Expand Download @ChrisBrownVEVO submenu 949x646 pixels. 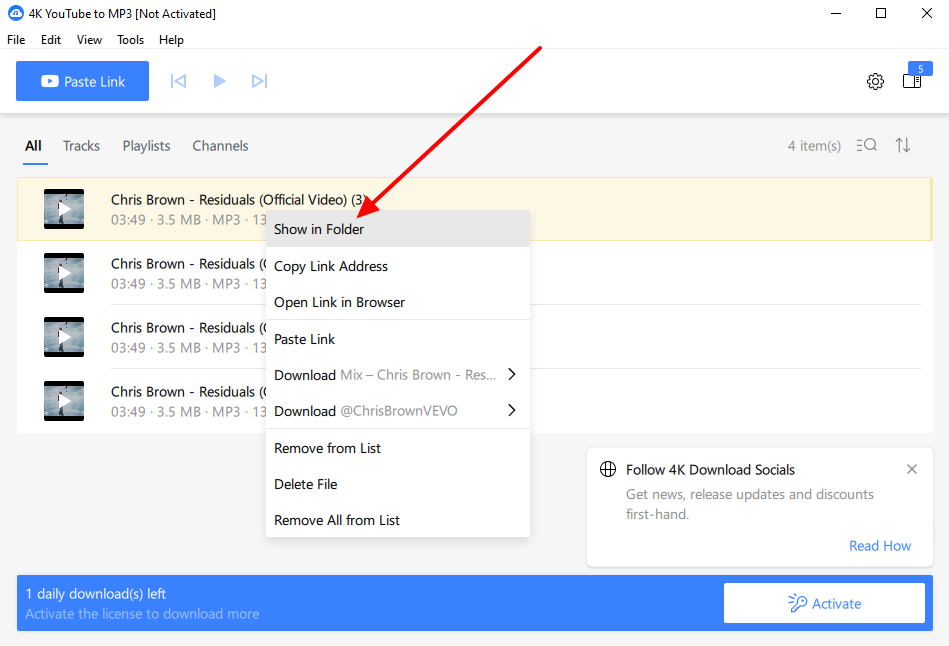398,411
